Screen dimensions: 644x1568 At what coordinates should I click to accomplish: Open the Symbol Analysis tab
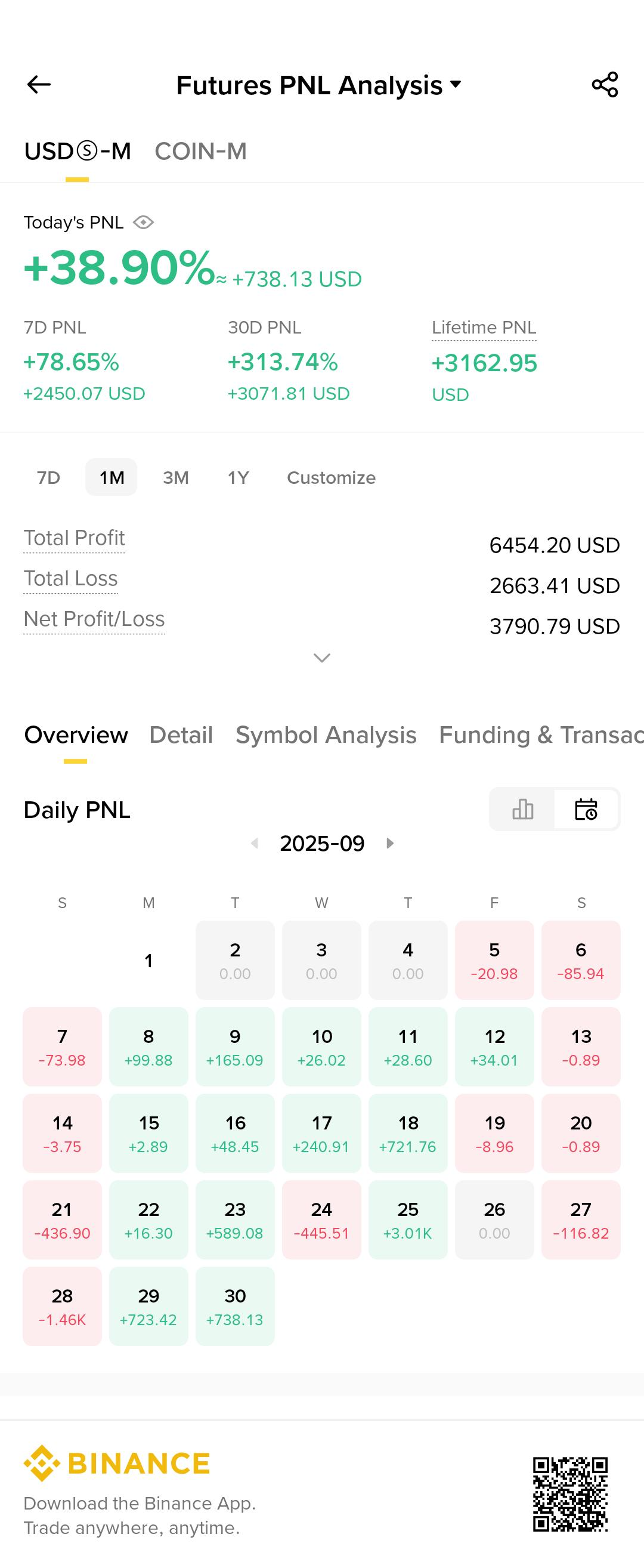(326, 735)
